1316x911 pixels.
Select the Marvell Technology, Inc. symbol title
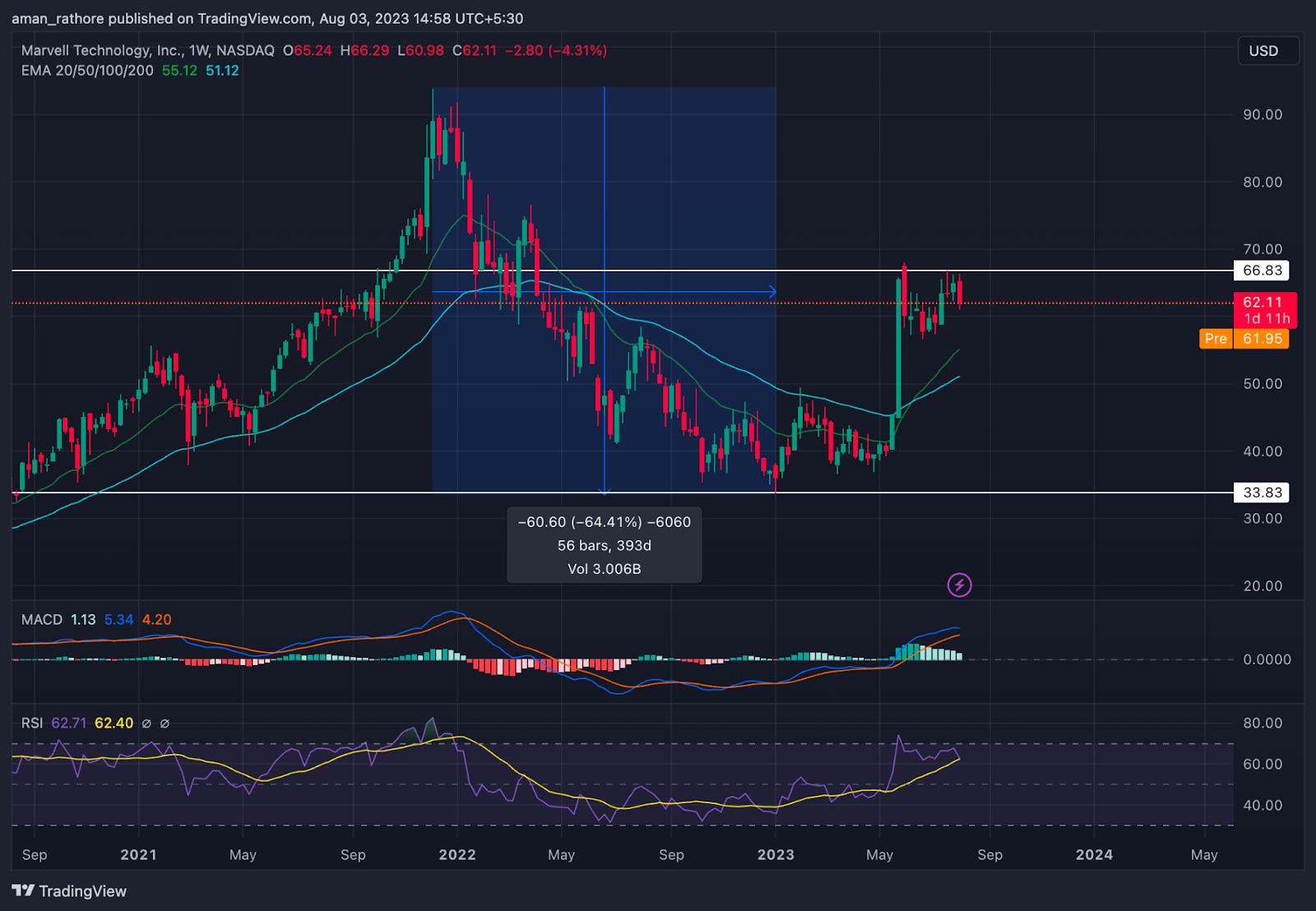click(148, 50)
